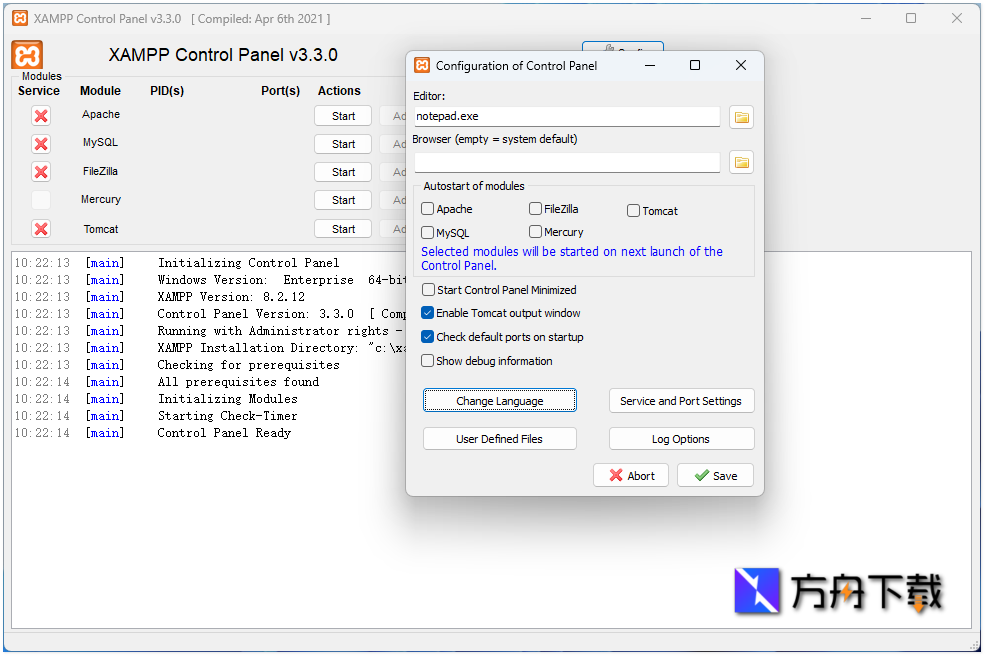
Task: Uncheck Enable Tomcat output window
Action: click(x=428, y=313)
